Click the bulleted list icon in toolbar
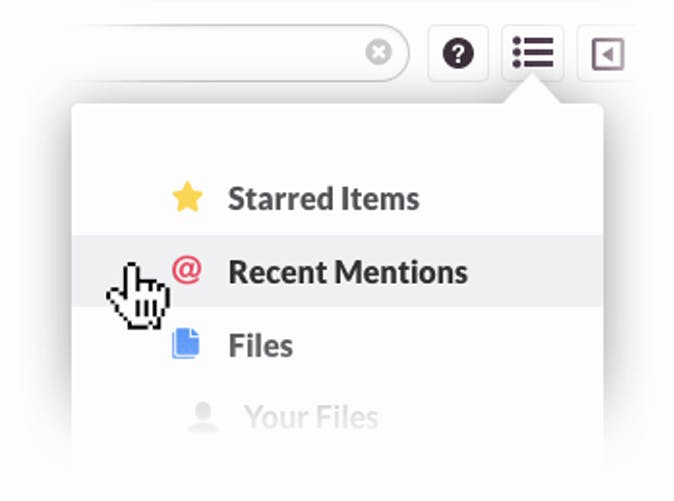Image resolution: width=674 pixels, height=501 pixels. (533, 52)
